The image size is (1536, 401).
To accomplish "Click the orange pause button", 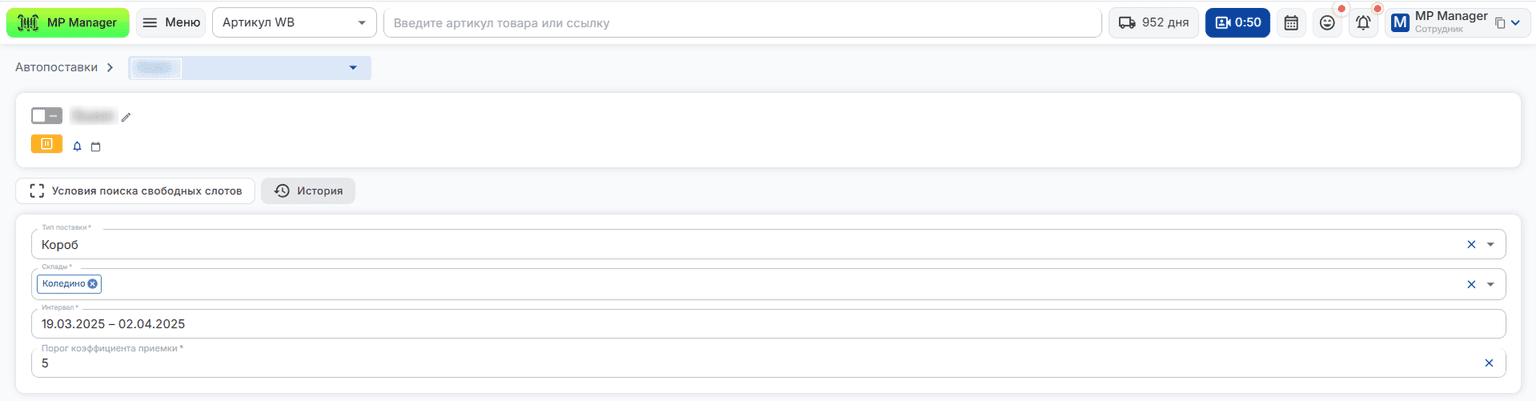I will point(47,144).
